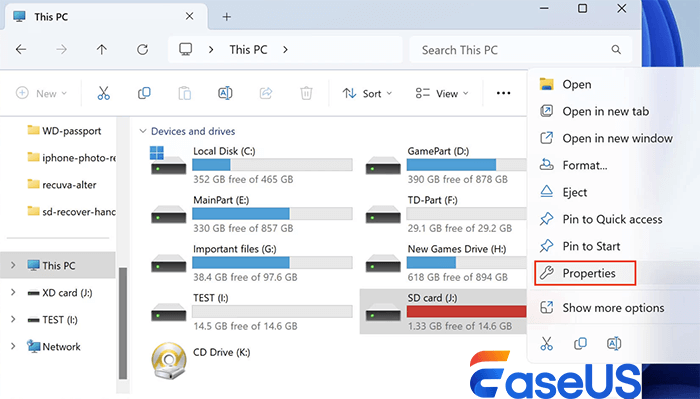Select the GamePart (D:) drive icon
This screenshot has width=700, height=399.
pyautogui.click(x=383, y=165)
